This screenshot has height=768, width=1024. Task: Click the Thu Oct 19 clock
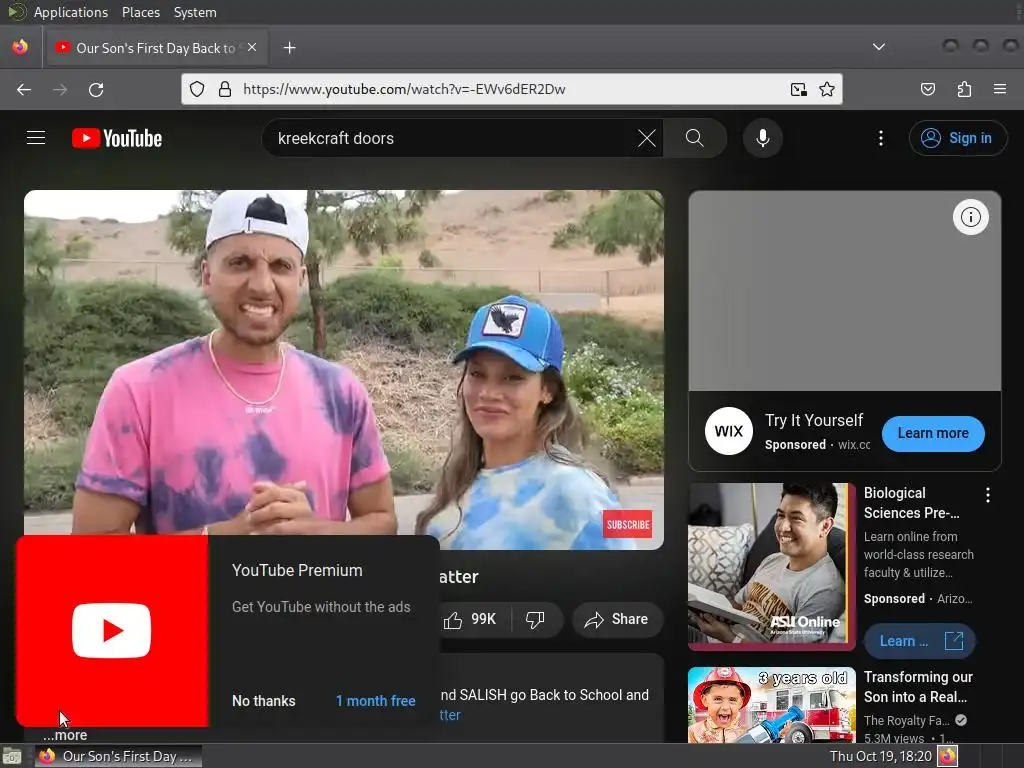[x=880, y=756]
